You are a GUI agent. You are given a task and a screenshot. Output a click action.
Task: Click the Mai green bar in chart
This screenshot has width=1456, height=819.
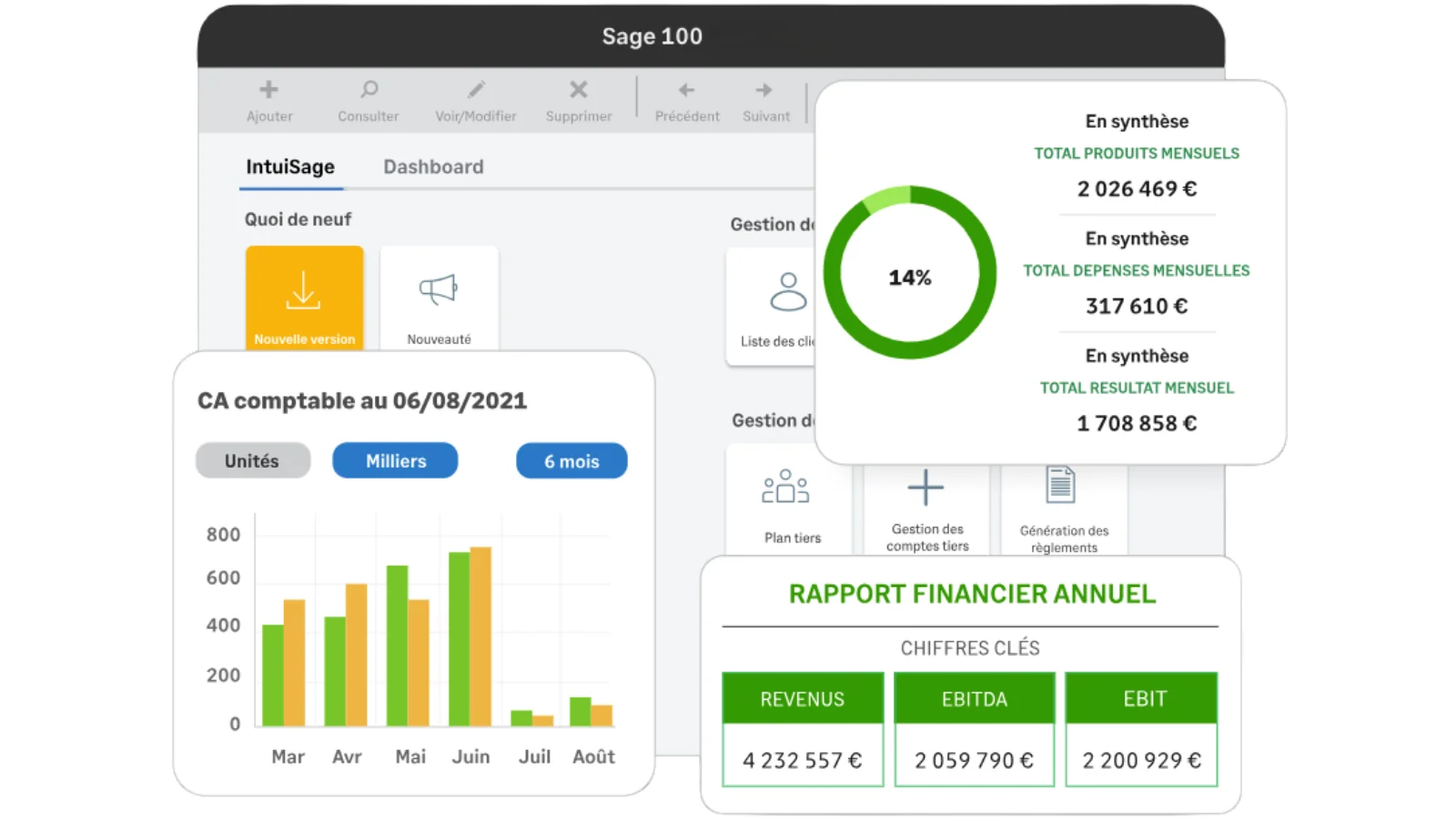pyautogui.click(x=397, y=646)
